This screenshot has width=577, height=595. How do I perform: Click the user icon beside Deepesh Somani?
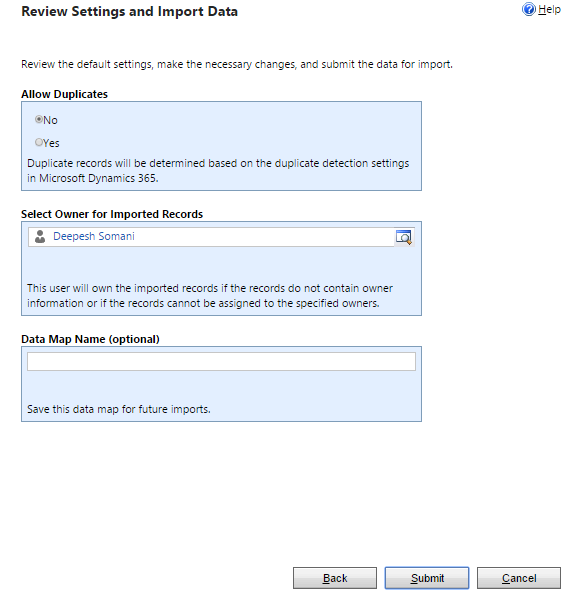click(x=40, y=236)
